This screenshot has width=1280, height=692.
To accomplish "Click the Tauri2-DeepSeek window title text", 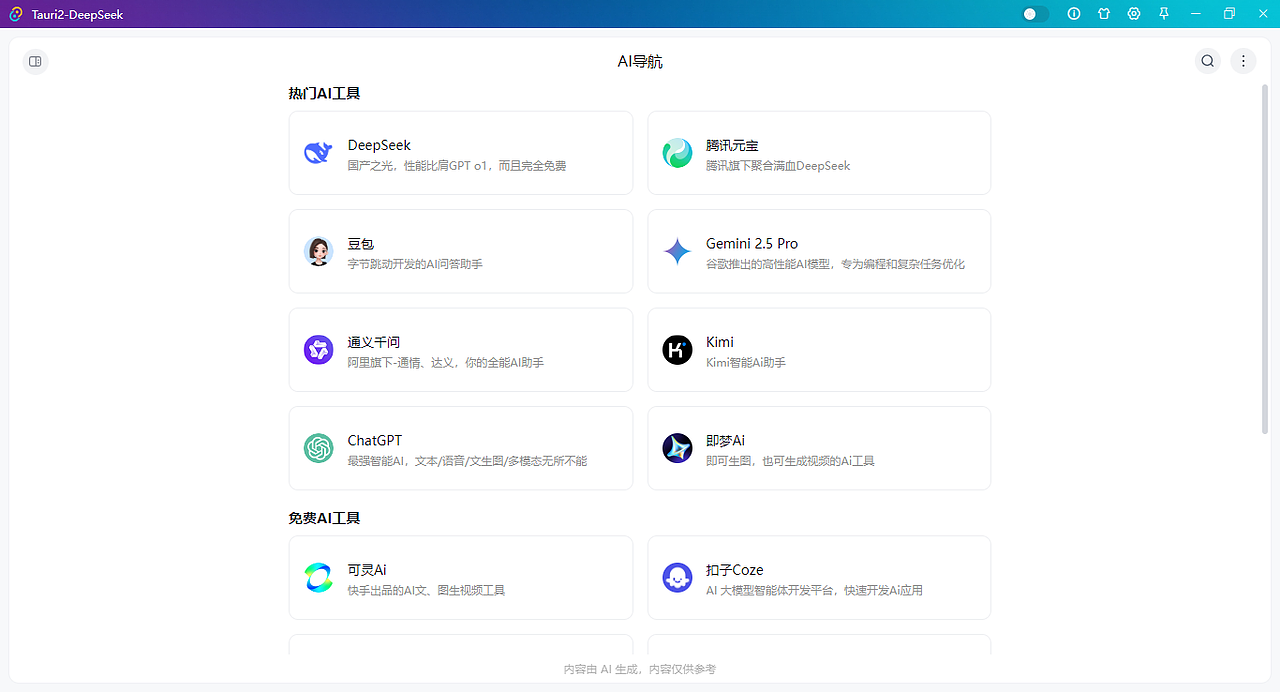I will 77,14.
